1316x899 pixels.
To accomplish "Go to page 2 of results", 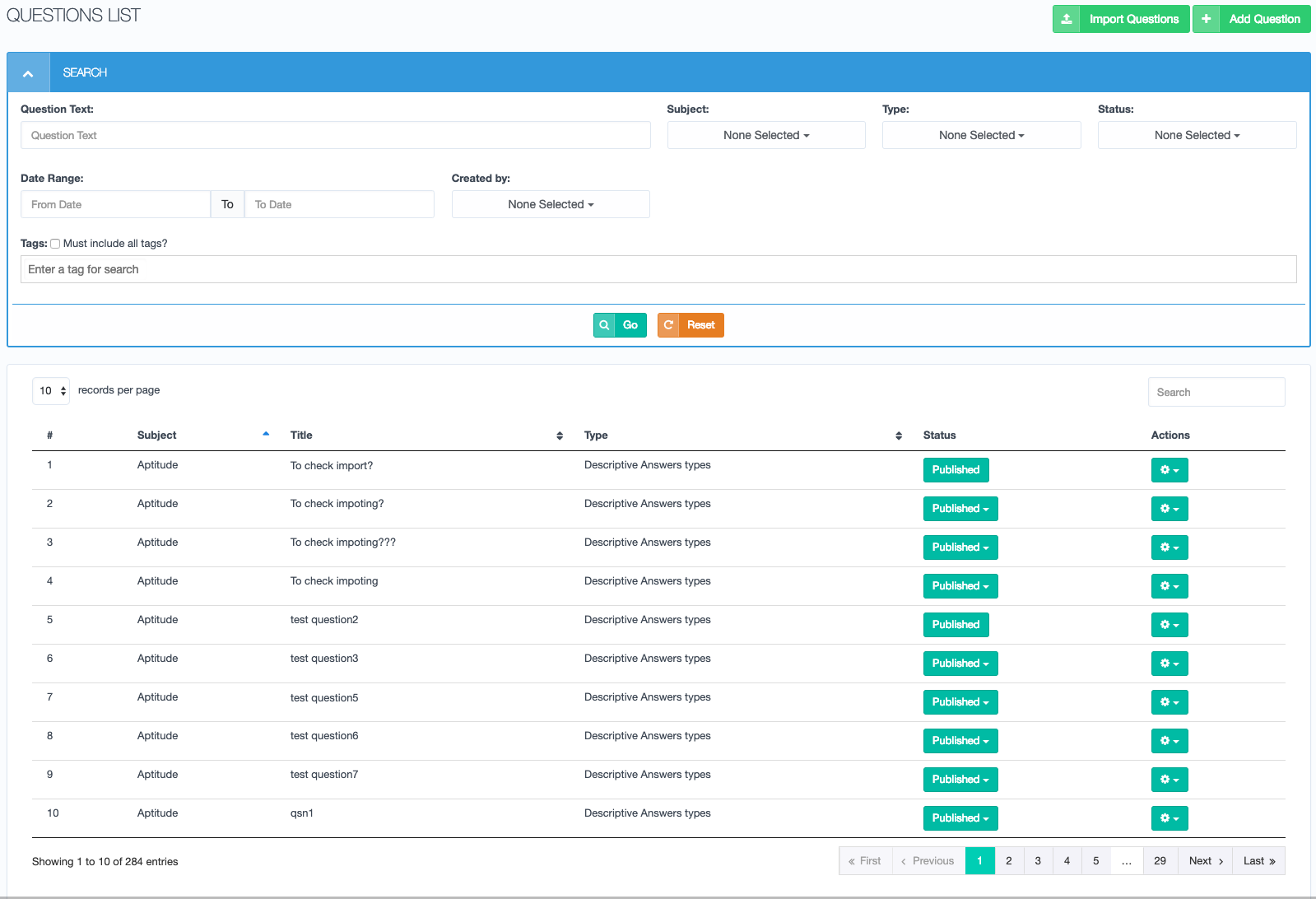I will pos(1008,861).
